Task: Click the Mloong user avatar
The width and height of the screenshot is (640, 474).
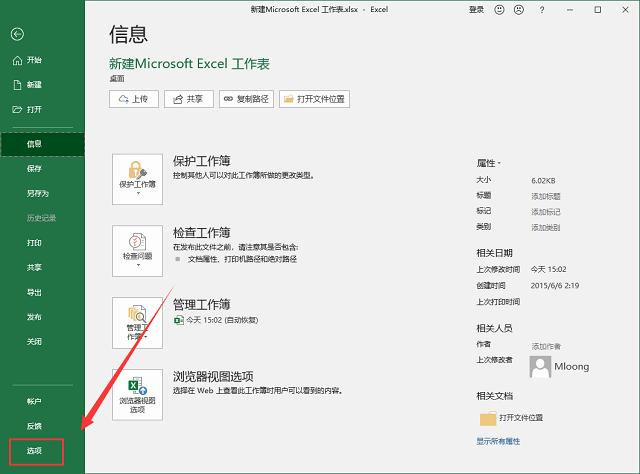Action: (540, 367)
